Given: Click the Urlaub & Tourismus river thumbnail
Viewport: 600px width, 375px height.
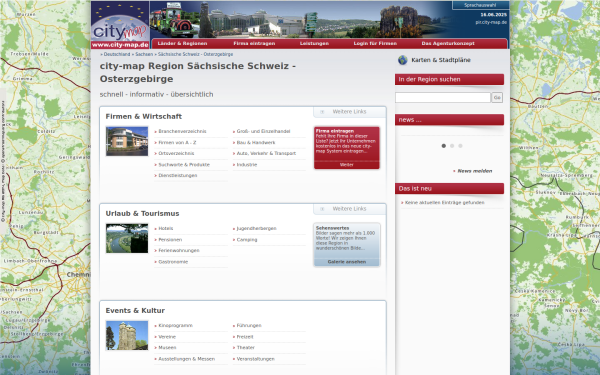Looking at the screenshot, I should pos(127,238).
